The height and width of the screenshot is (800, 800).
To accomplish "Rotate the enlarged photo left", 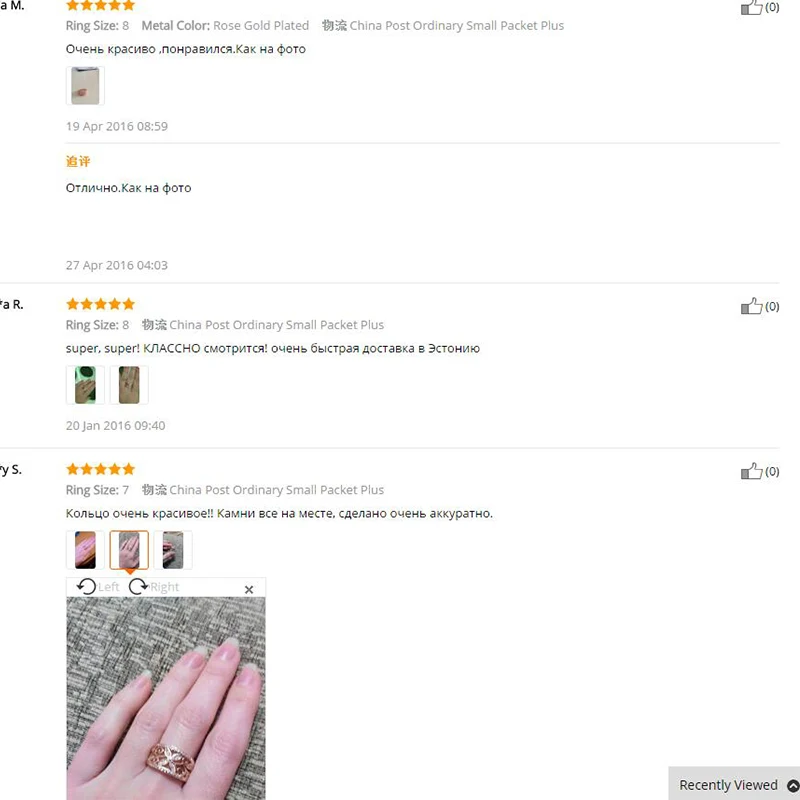I will (x=97, y=587).
